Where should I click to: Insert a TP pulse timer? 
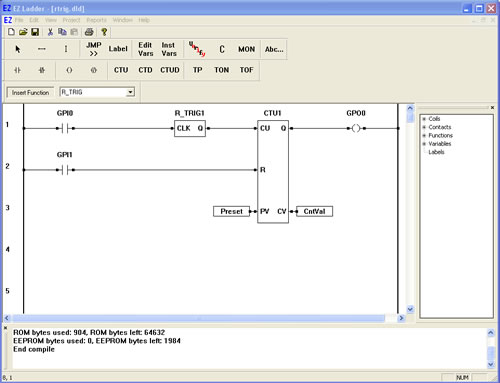point(197,70)
